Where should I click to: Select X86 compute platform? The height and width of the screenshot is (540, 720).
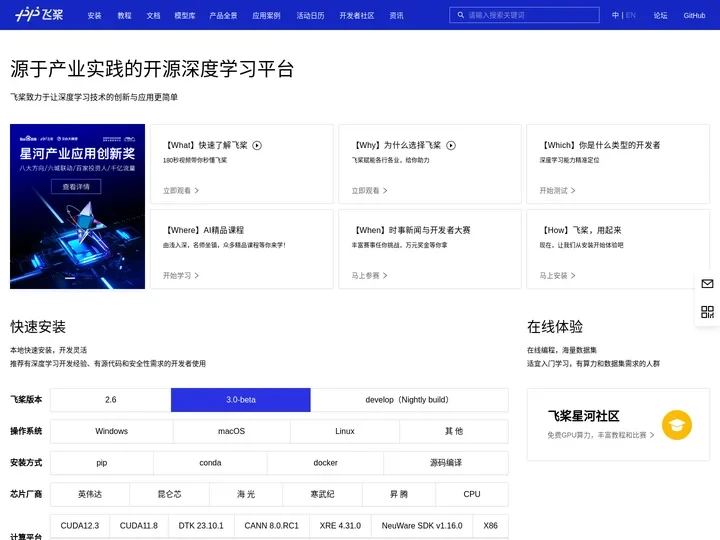(490, 526)
